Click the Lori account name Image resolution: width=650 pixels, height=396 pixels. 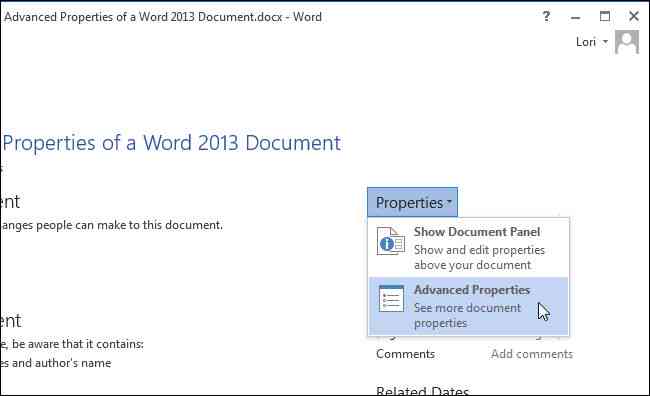tap(586, 42)
